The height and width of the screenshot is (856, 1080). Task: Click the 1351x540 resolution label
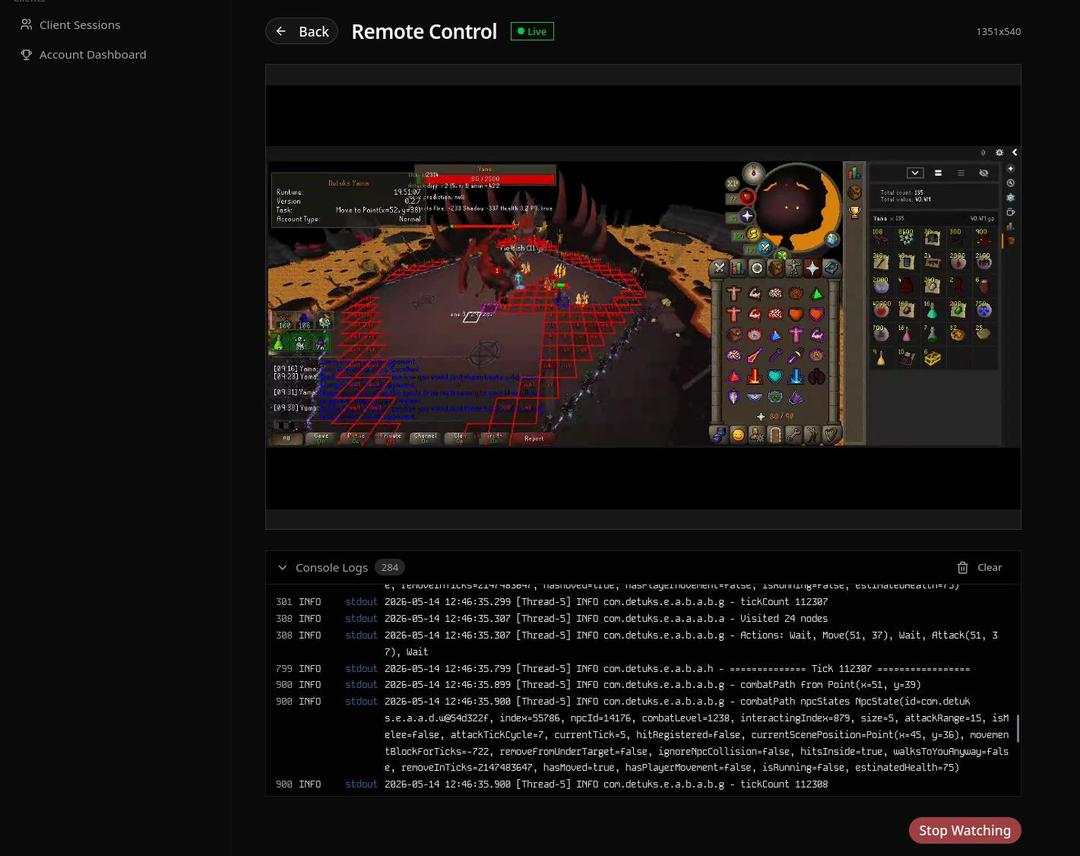click(x=998, y=32)
